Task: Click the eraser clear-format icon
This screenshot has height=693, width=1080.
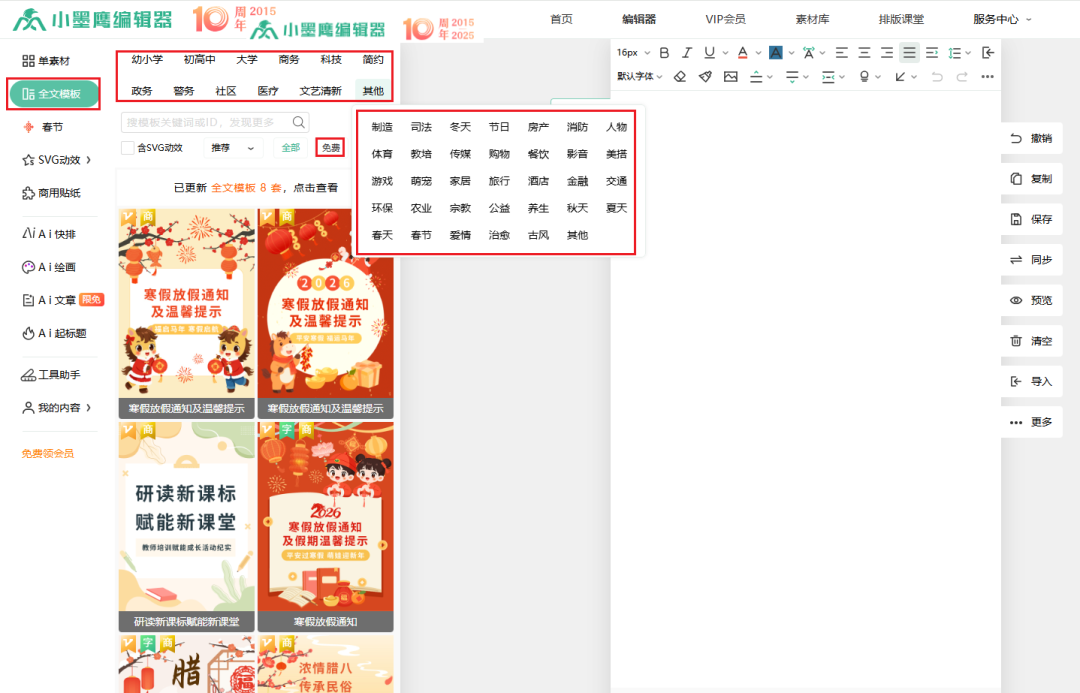Action: (680, 76)
